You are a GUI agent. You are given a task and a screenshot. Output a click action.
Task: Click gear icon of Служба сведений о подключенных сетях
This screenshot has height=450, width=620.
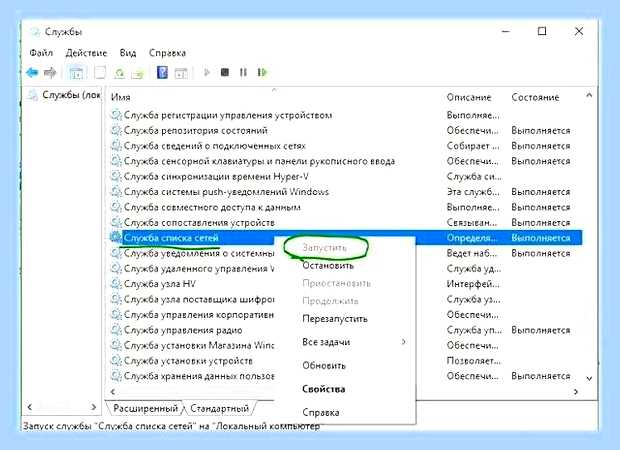[x=116, y=146]
